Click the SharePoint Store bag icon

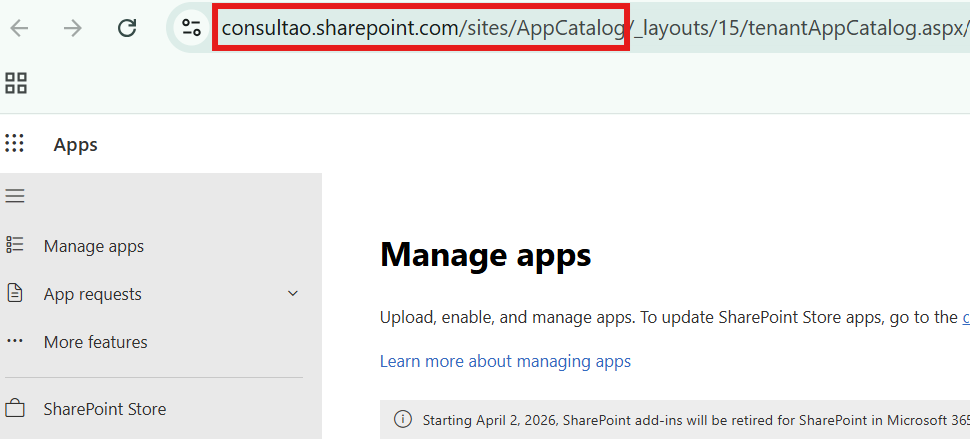(x=15, y=409)
